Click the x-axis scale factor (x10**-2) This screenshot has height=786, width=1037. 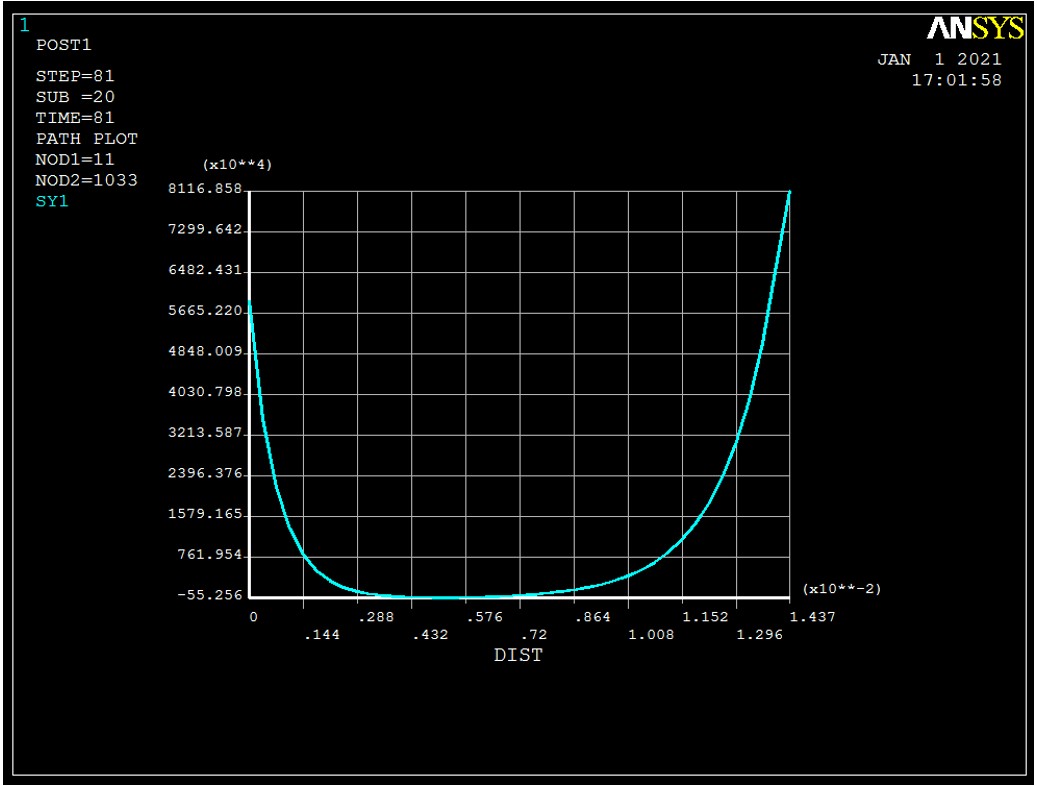[x=841, y=589]
